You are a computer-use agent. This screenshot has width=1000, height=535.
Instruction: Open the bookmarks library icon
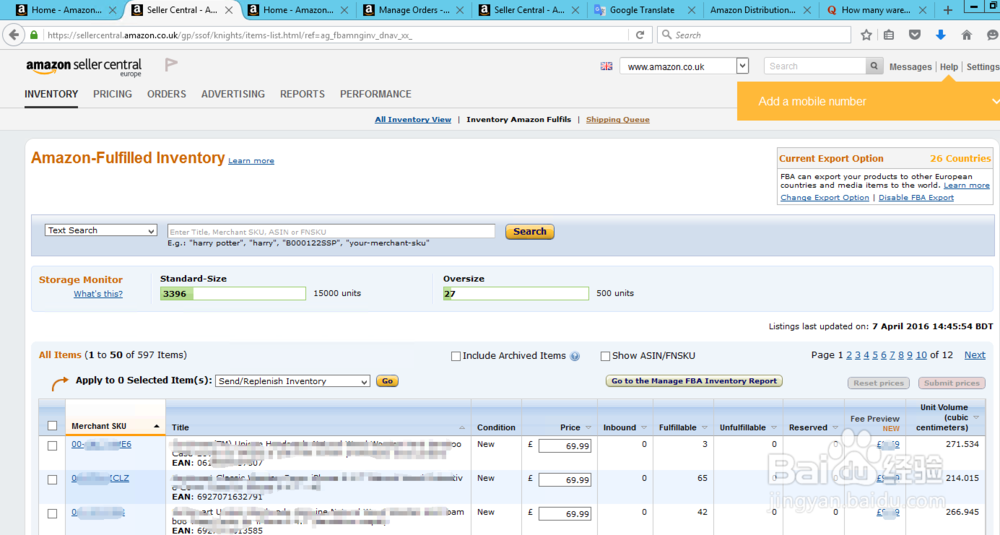889,35
